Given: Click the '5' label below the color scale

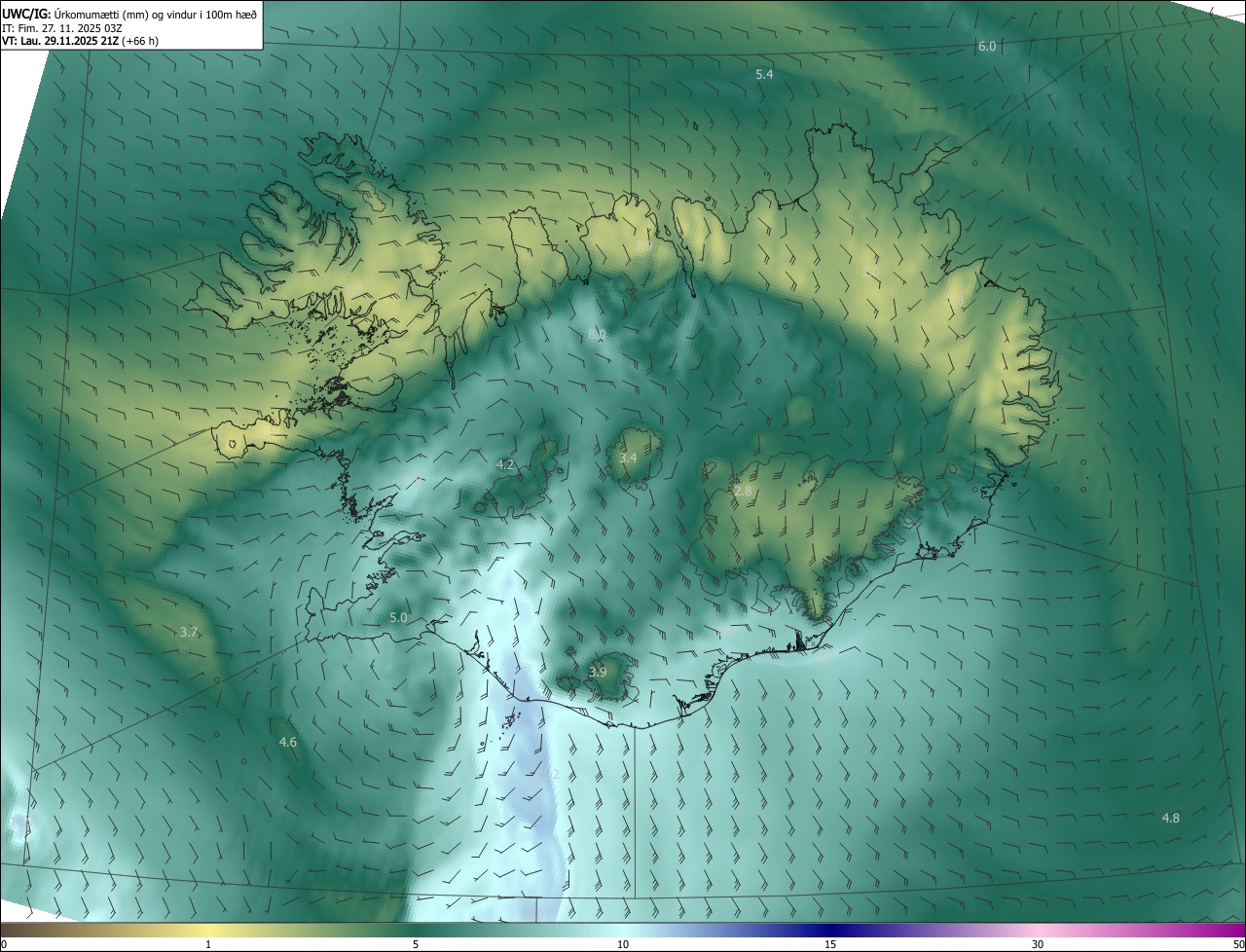Looking at the screenshot, I should coord(416,944).
